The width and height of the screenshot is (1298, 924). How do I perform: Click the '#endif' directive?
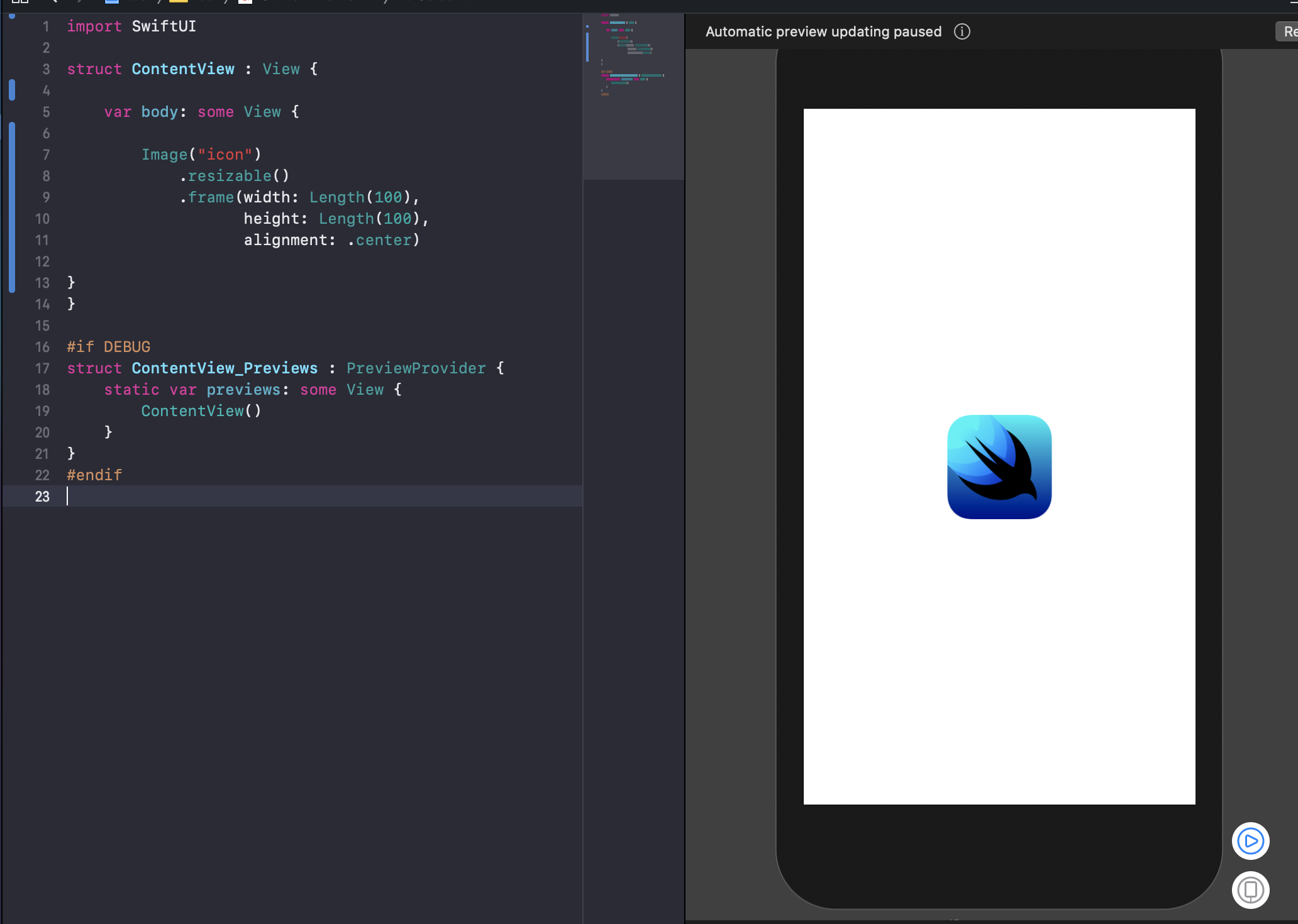click(94, 475)
